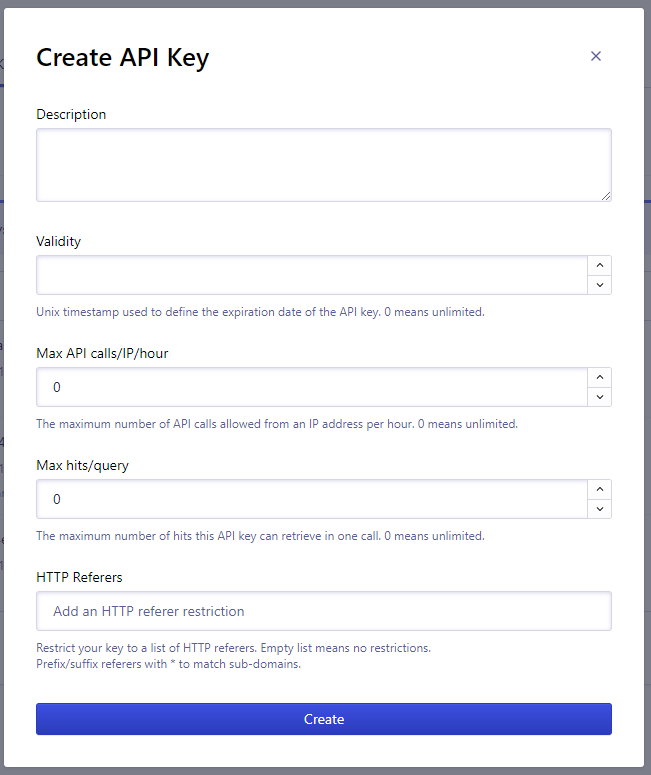Decrease Validity with the down arrow

pyautogui.click(x=600, y=285)
